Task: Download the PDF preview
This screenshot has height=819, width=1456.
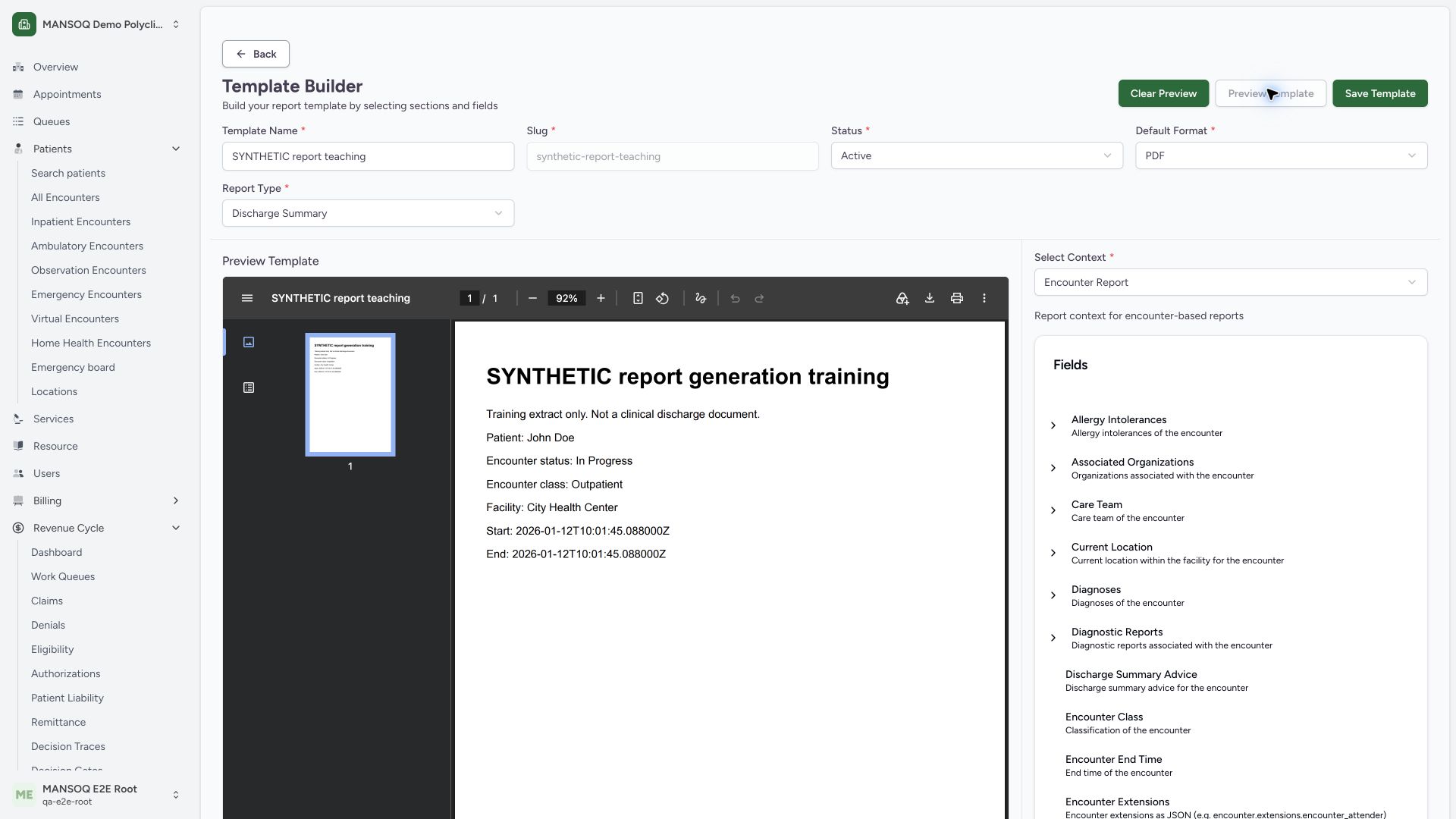Action: pos(930,298)
